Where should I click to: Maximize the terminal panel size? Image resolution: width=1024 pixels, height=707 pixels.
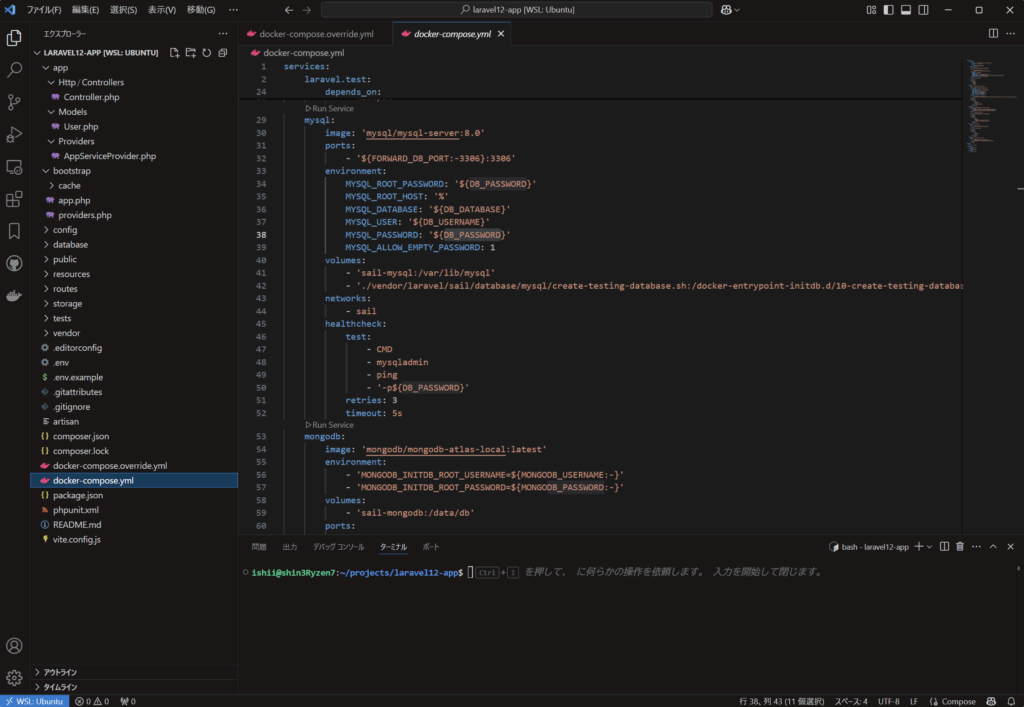tap(993, 546)
